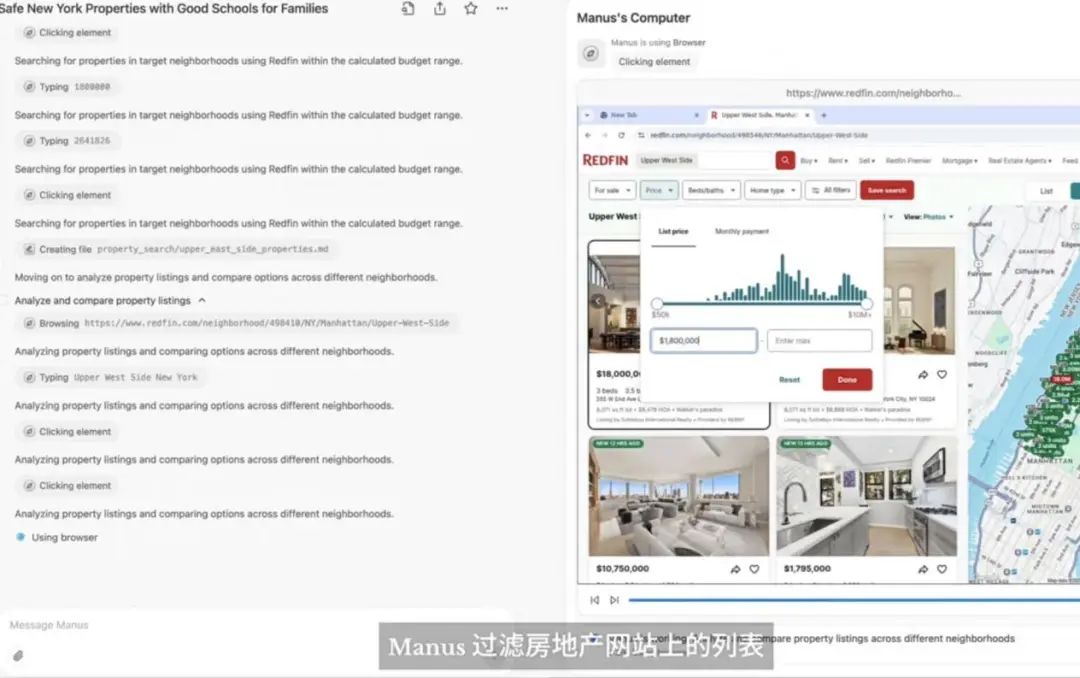This screenshot has height=678, width=1080.
Task: Click the attachment paperclip icon
Action: point(19,656)
